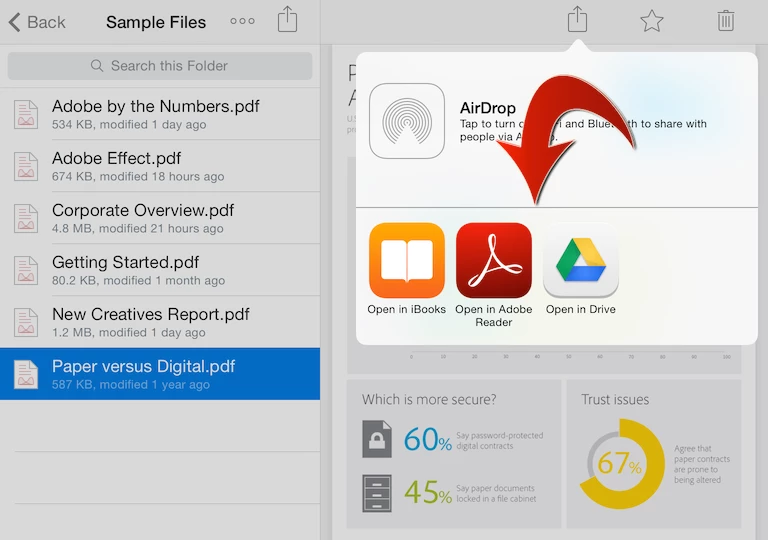Image resolution: width=768 pixels, height=540 pixels.
Task: Star the document as favorite
Action: [x=652, y=21]
